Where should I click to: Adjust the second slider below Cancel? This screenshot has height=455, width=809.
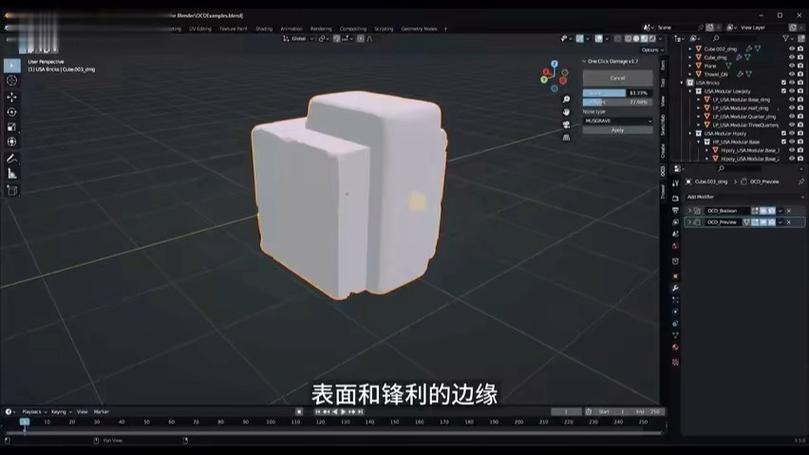point(618,102)
